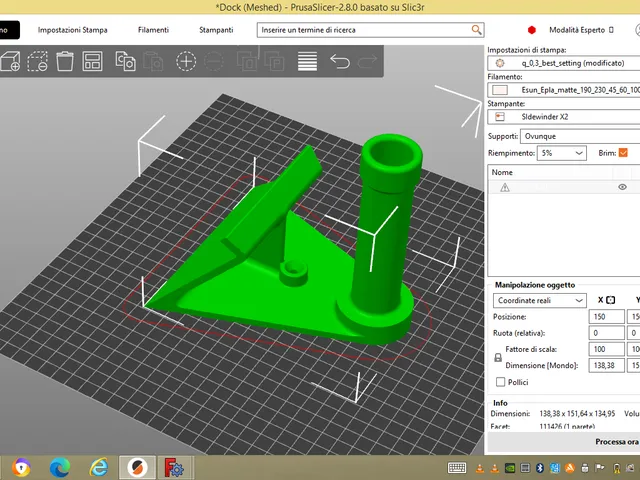The height and width of the screenshot is (480, 640).
Task: Click the Split to parts icon
Action: coord(274,61)
